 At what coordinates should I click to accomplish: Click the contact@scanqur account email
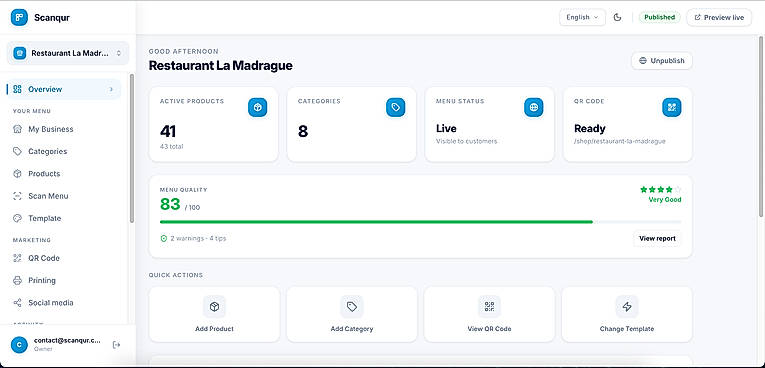(67, 341)
